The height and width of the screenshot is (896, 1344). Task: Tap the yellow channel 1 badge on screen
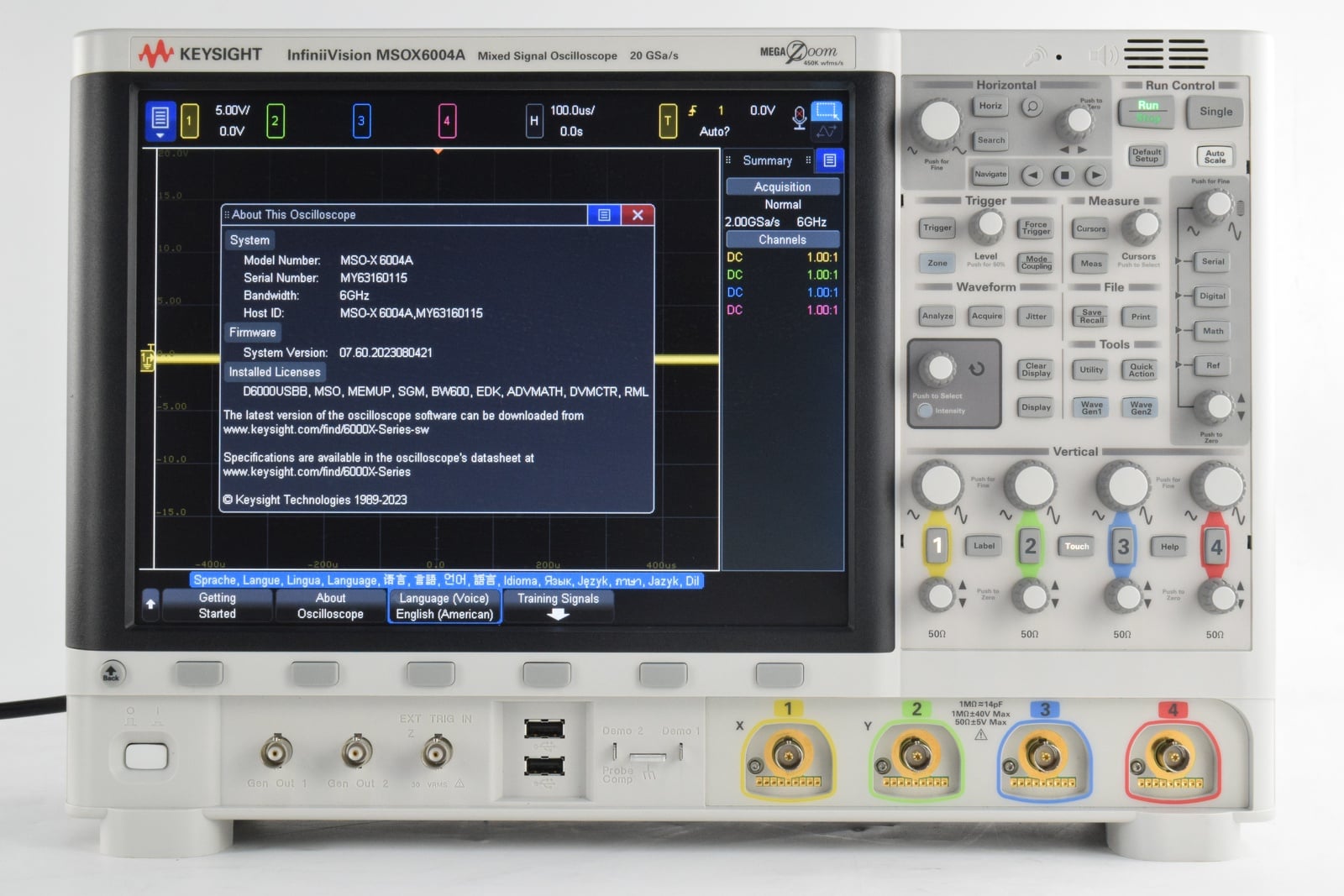click(x=190, y=121)
